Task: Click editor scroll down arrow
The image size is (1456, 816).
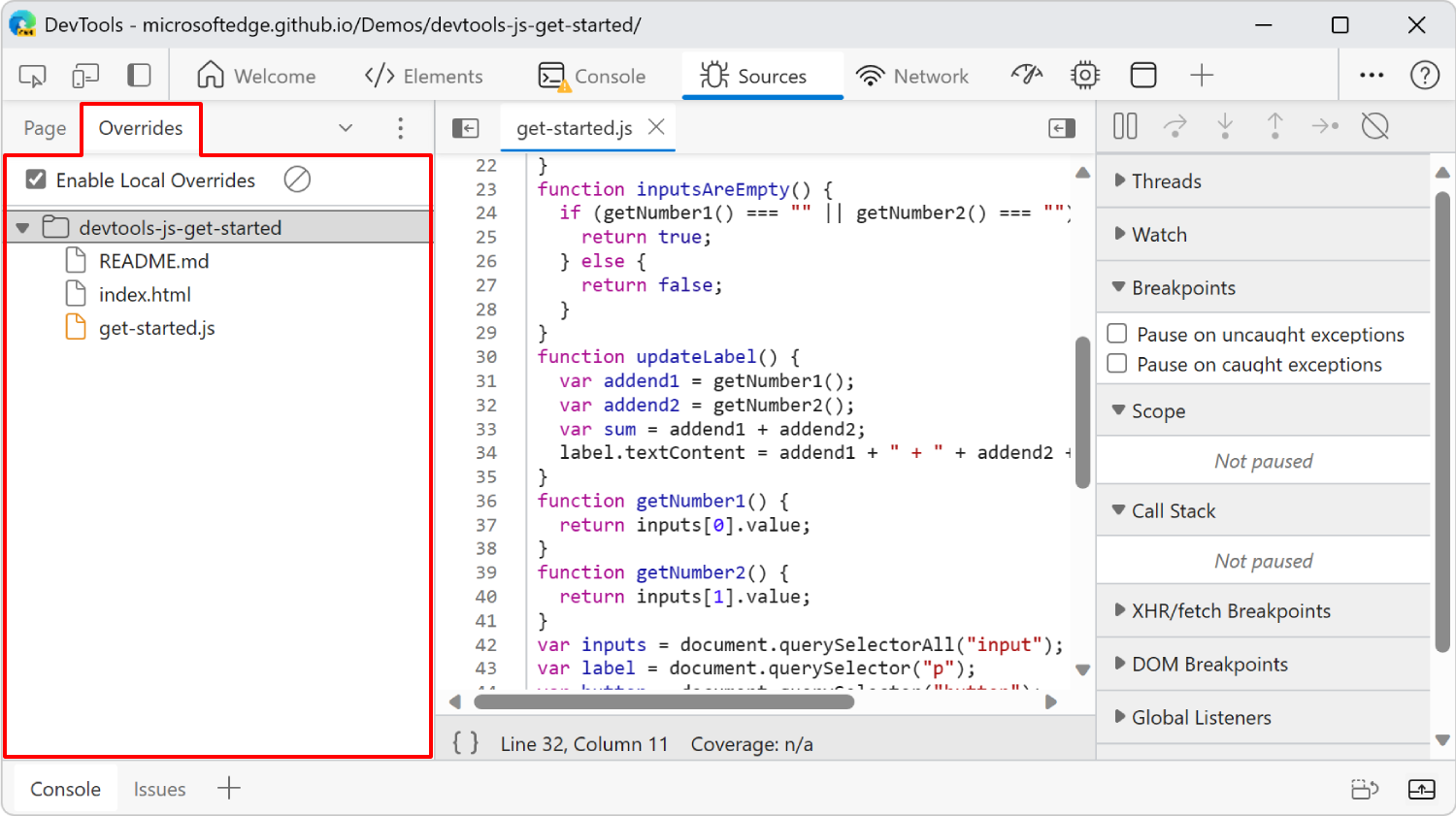Action: (x=1082, y=669)
